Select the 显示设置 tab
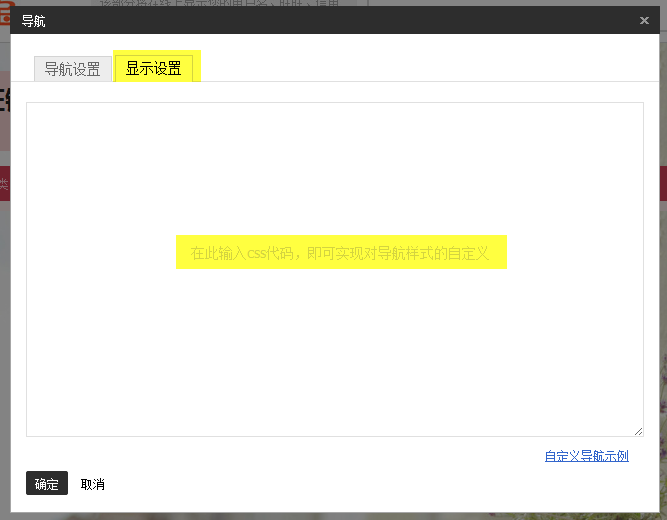The image size is (667, 520). [x=154, y=68]
